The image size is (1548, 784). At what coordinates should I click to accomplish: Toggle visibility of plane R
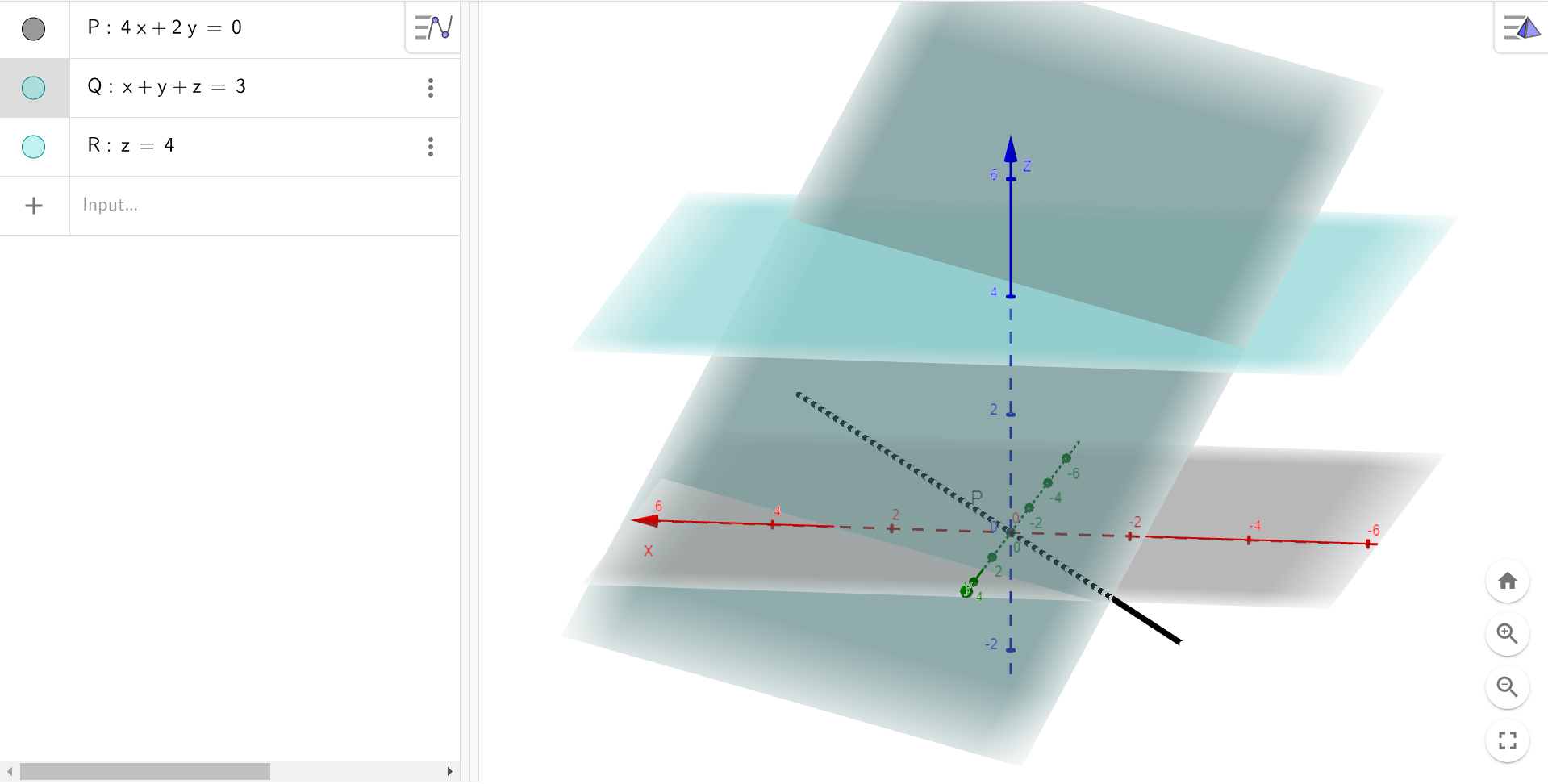(34, 147)
